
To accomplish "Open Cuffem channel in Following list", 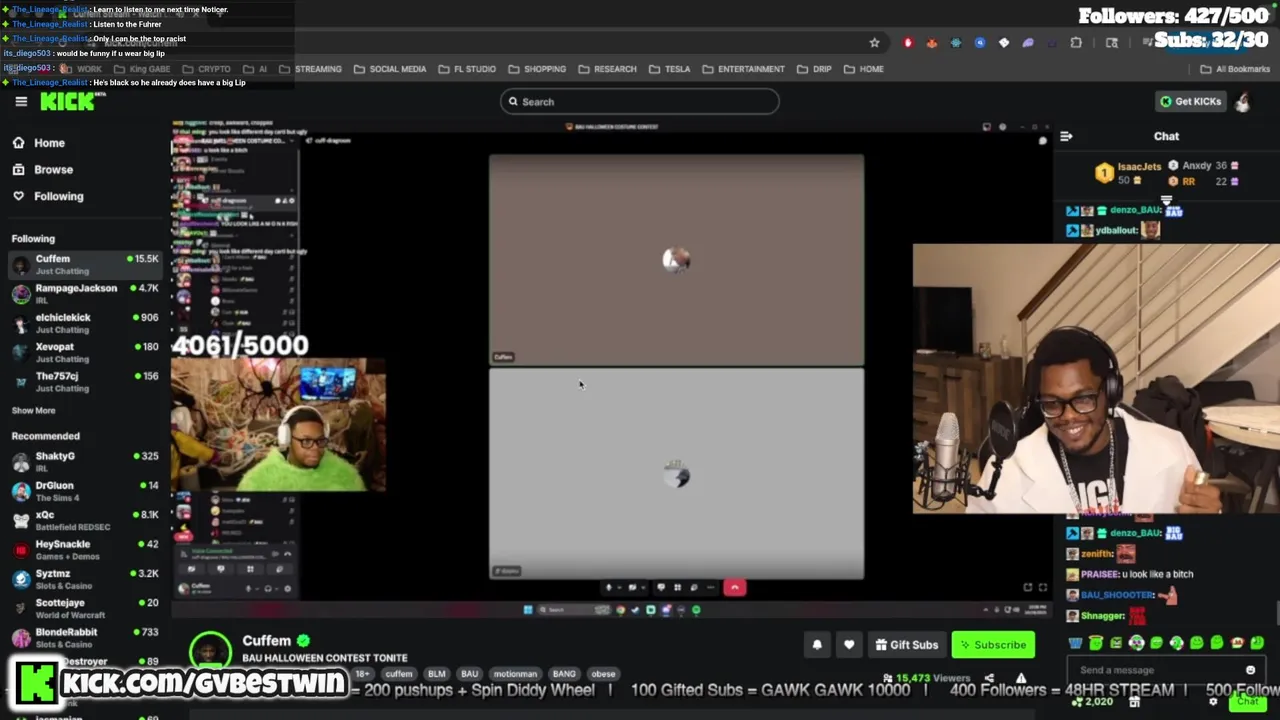I will pos(85,264).
